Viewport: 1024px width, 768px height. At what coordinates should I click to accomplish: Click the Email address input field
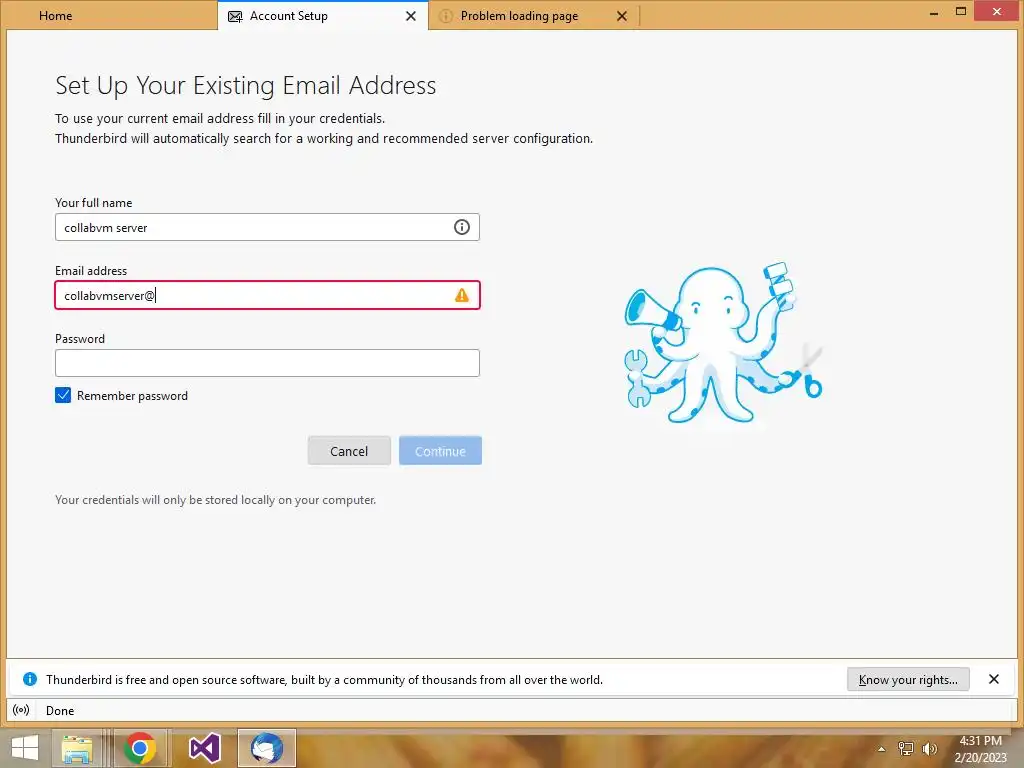point(267,295)
